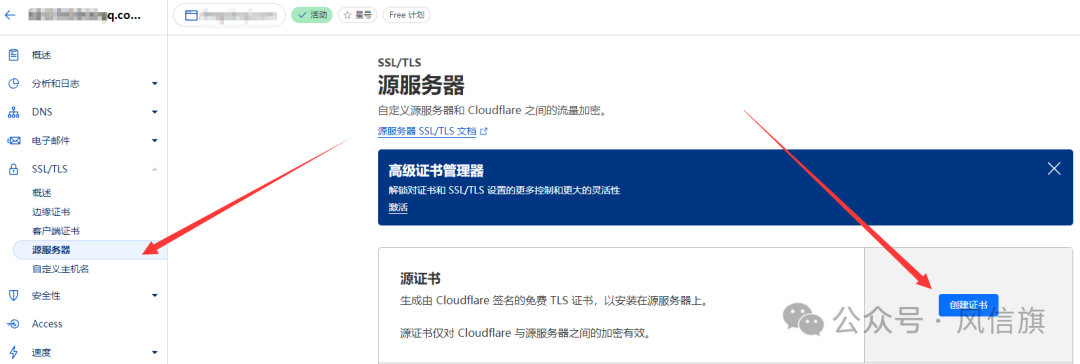This screenshot has width=1080, height=364.
Task: Click the 源证书 heading text
Action: 420,279
